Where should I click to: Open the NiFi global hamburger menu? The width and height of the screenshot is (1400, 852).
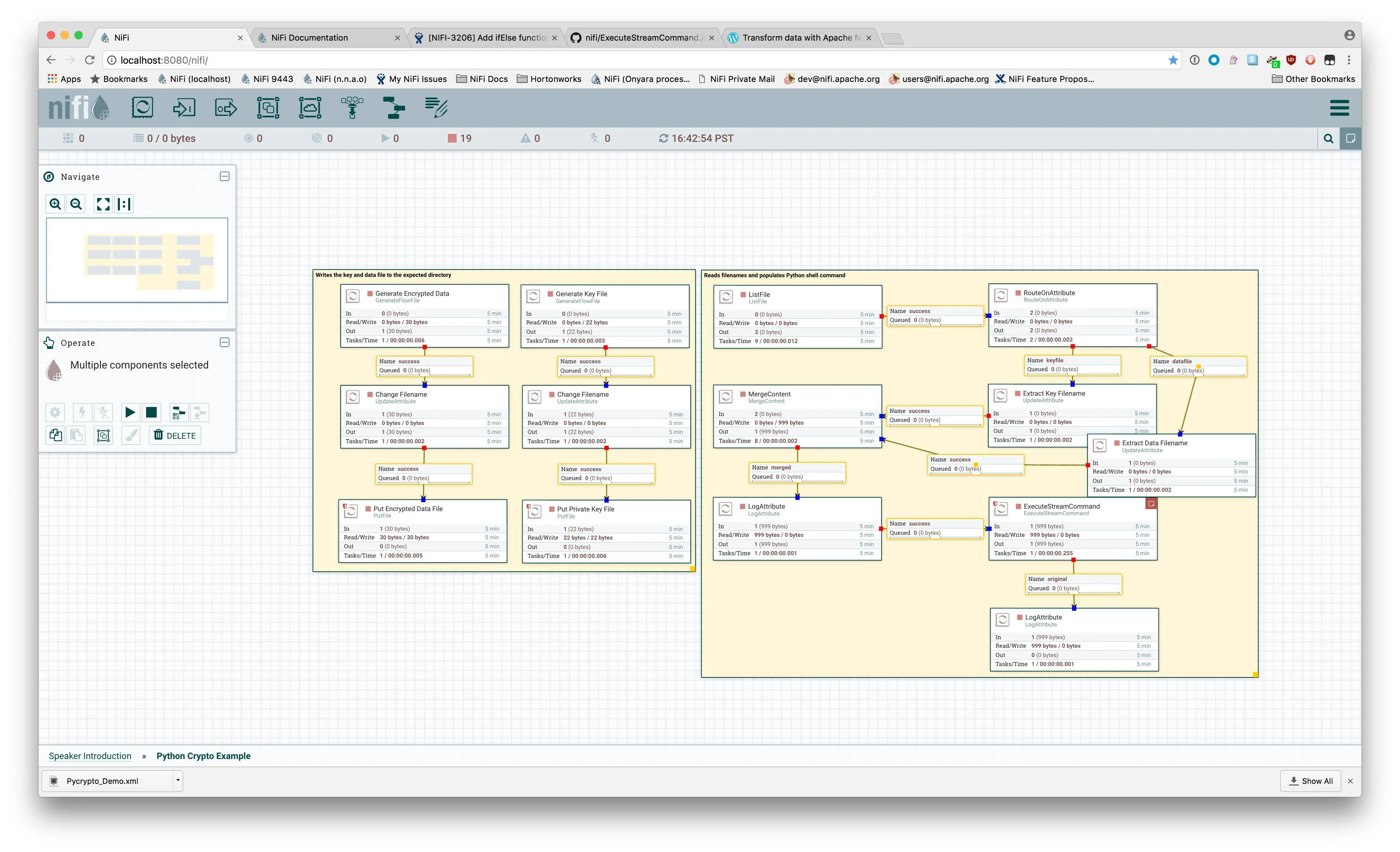(1339, 107)
